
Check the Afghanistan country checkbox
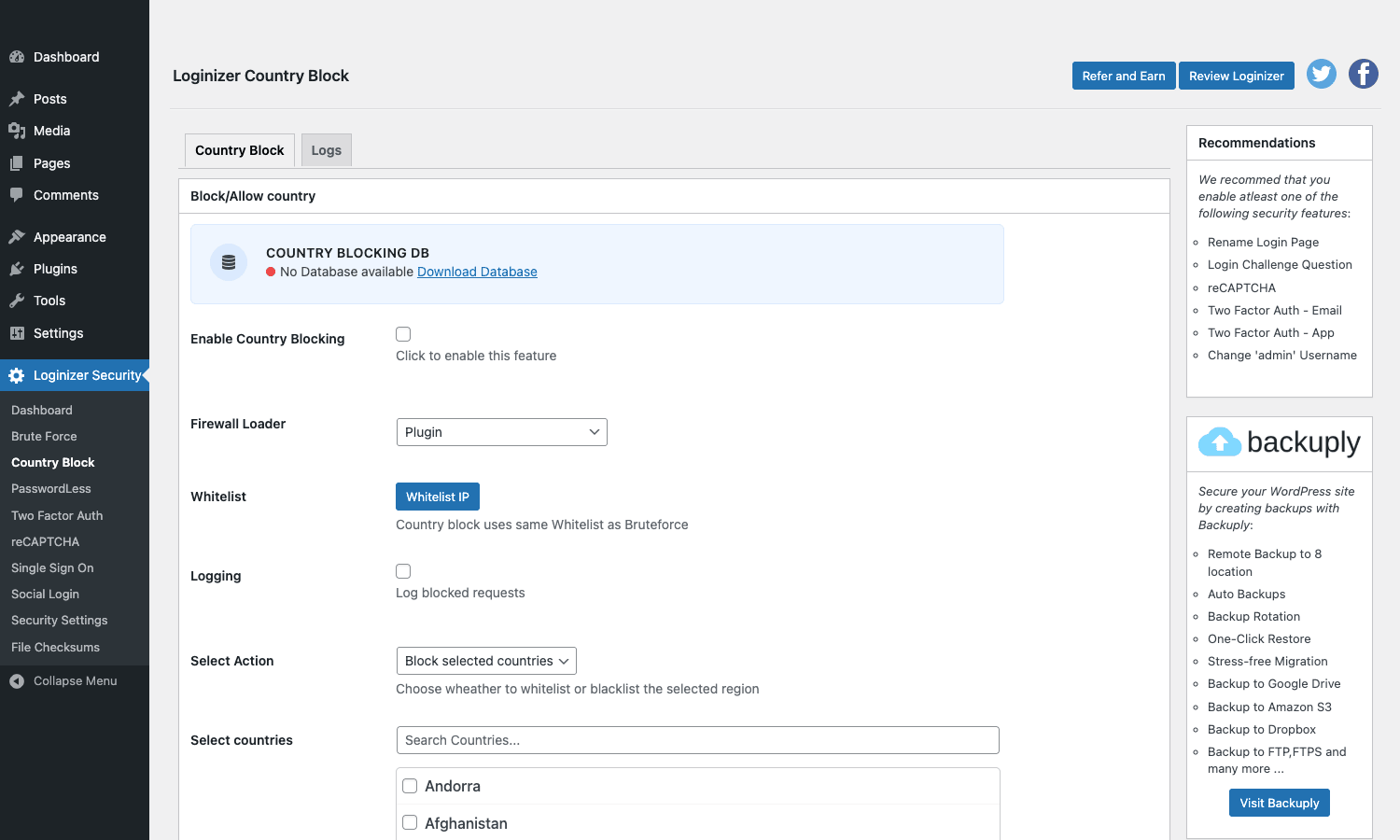click(410, 822)
